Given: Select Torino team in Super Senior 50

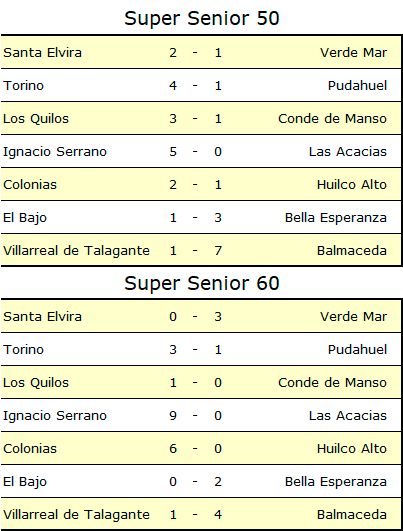Looking at the screenshot, I should [x=23, y=85].
